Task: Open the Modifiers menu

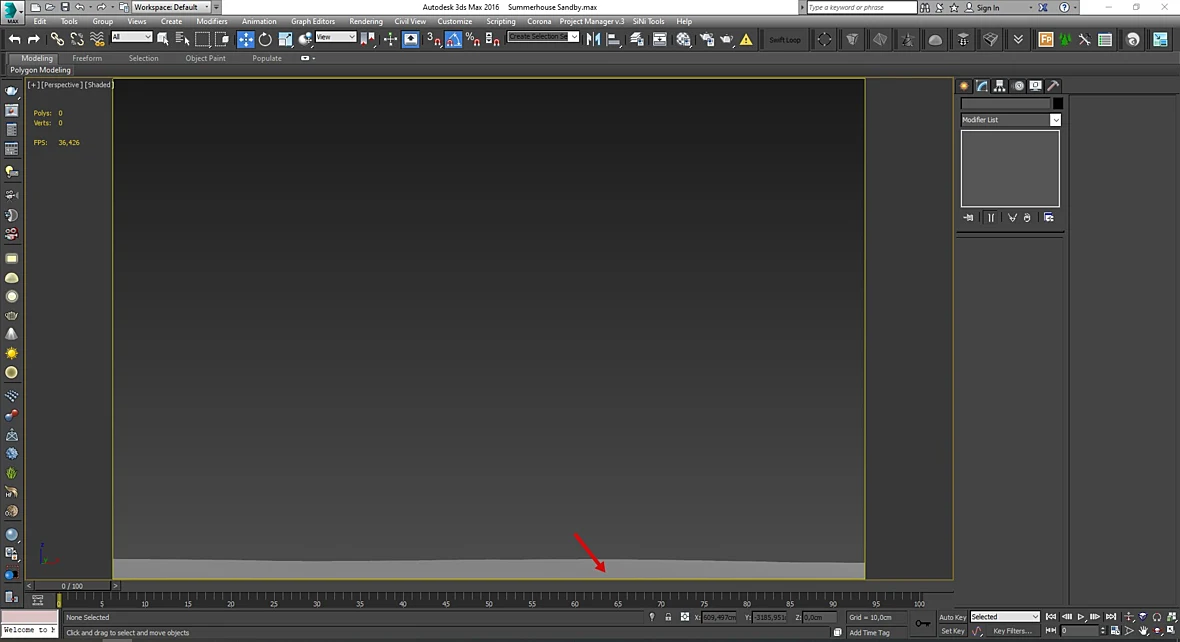Action: tap(211, 22)
